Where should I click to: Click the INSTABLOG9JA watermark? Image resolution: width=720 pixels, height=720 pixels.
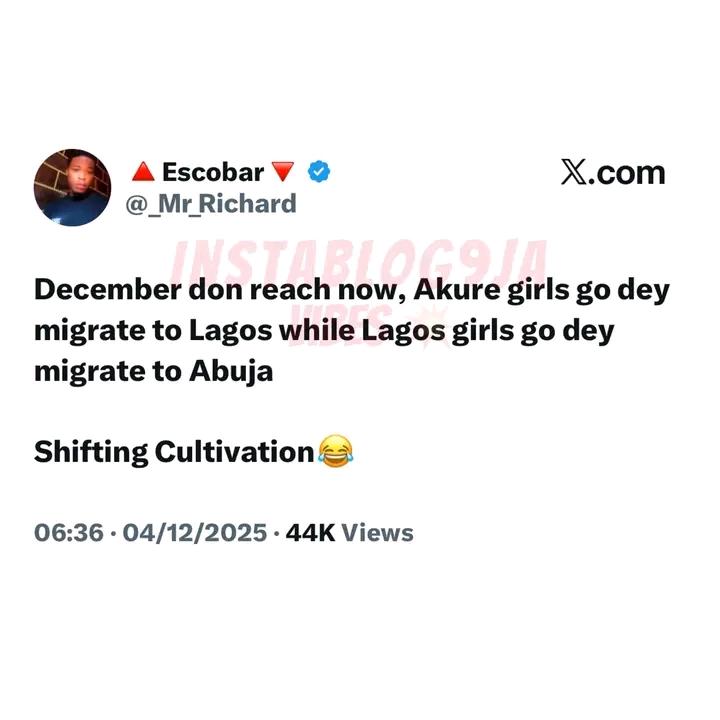coord(359,263)
